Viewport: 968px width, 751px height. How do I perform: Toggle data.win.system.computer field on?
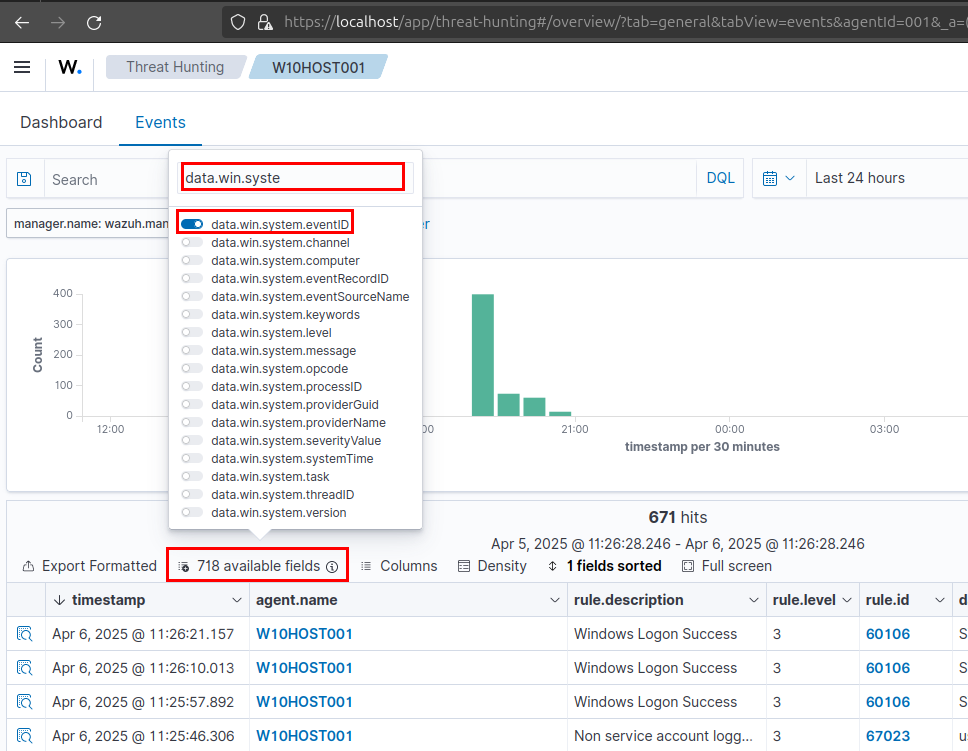[x=192, y=261]
